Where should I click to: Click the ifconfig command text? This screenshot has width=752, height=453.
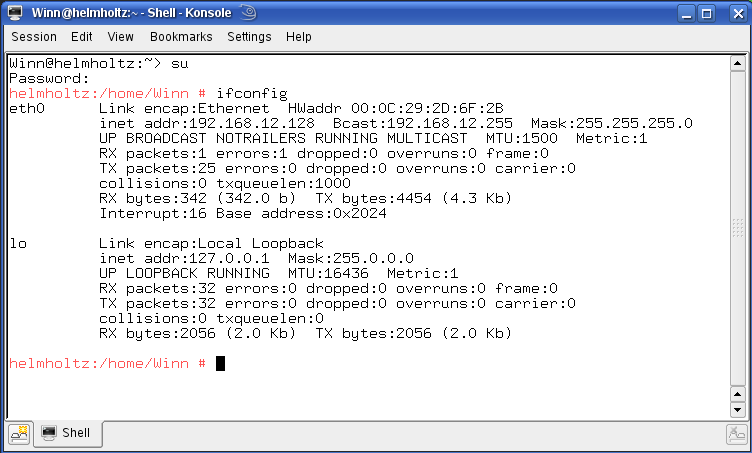click(252, 93)
